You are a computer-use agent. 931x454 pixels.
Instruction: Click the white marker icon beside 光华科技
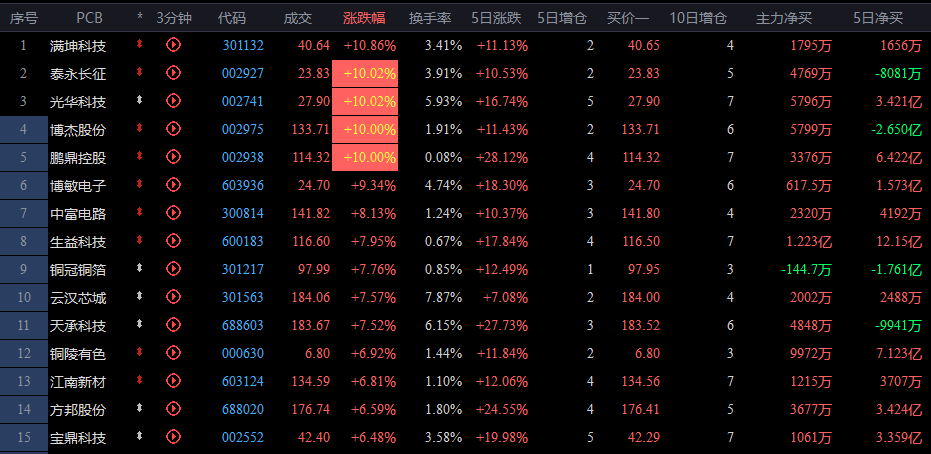(140, 100)
